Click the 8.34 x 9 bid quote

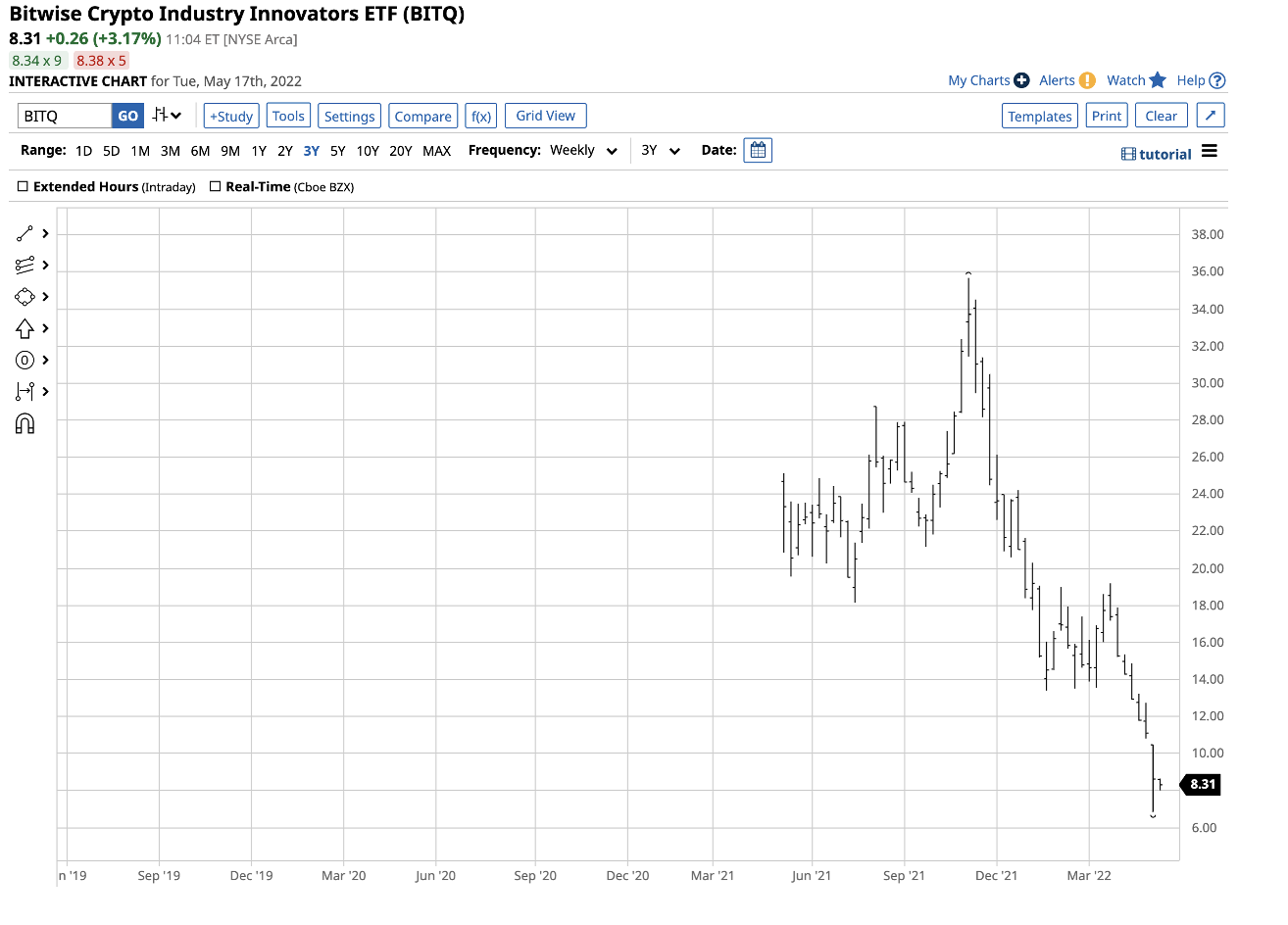point(37,61)
